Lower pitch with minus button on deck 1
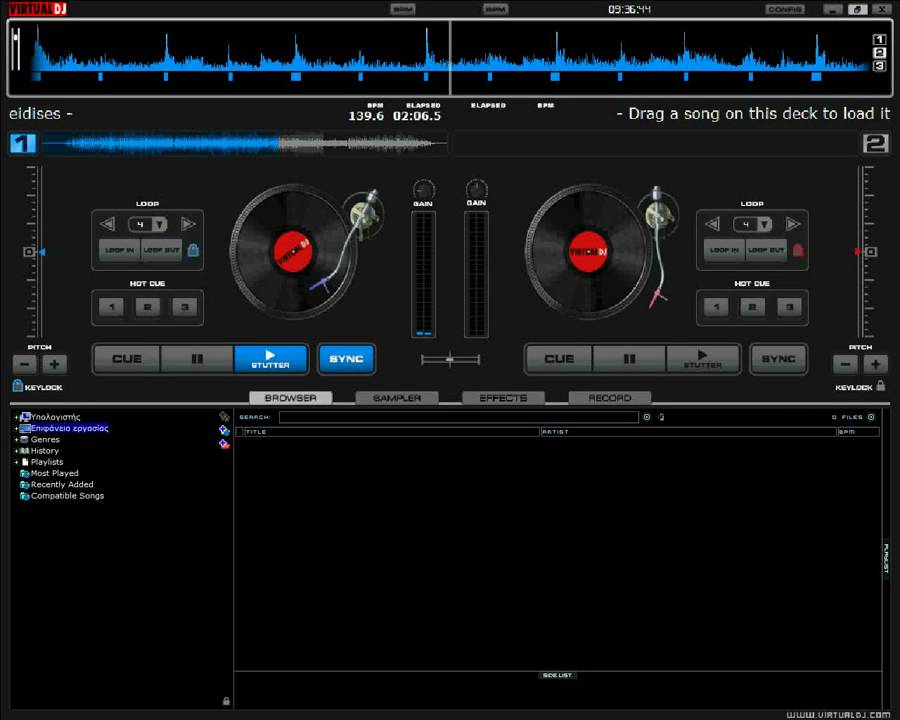The image size is (900, 720). pos(24,364)
